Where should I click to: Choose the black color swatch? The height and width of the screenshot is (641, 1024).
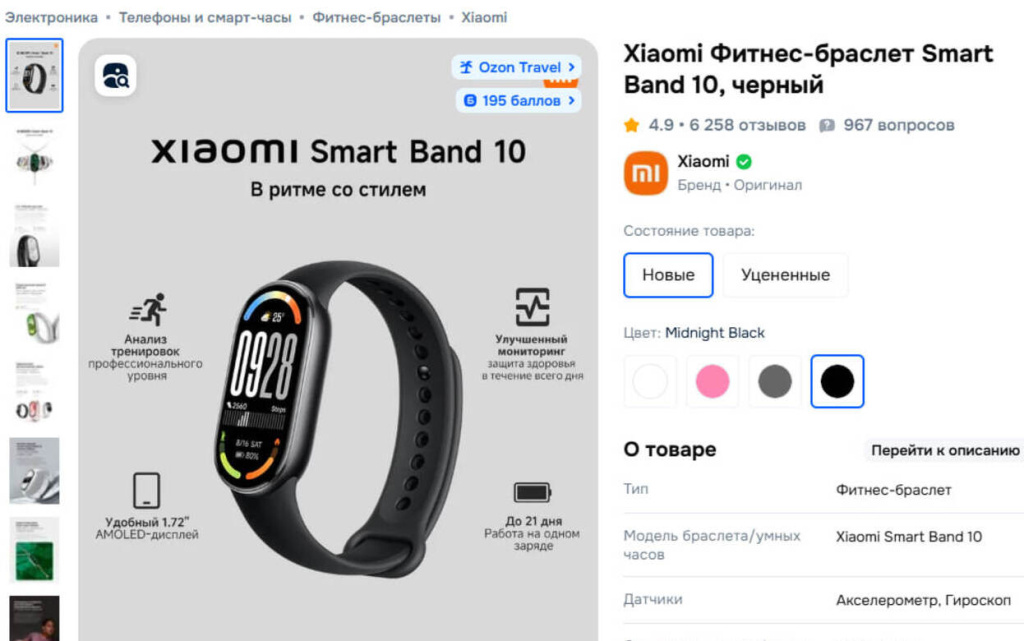pos(837,381)
